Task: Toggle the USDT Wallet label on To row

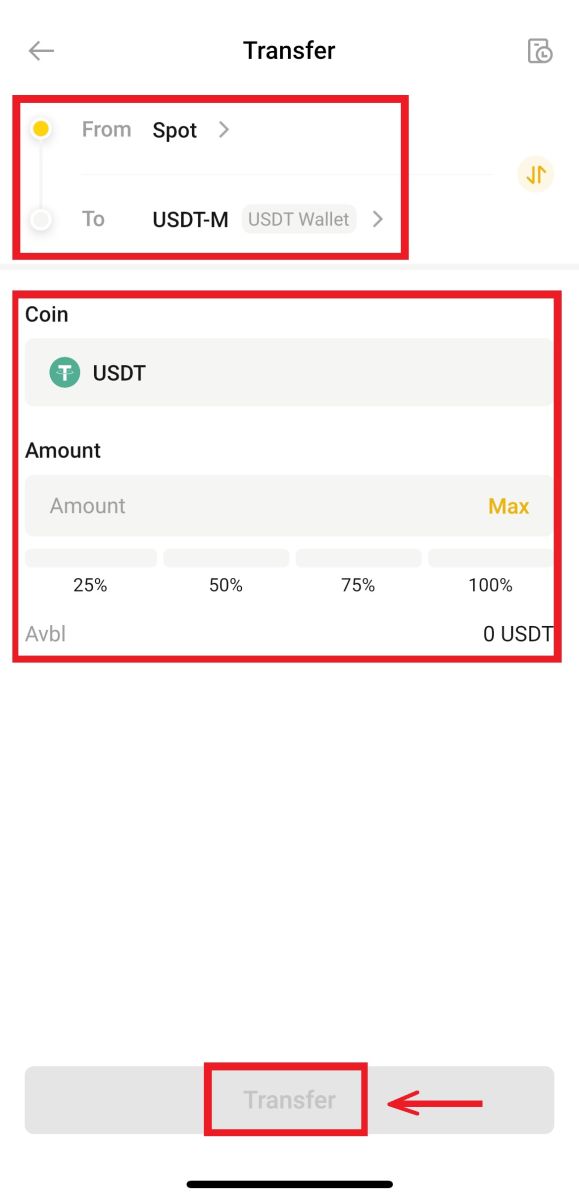Action: [298, 219]
